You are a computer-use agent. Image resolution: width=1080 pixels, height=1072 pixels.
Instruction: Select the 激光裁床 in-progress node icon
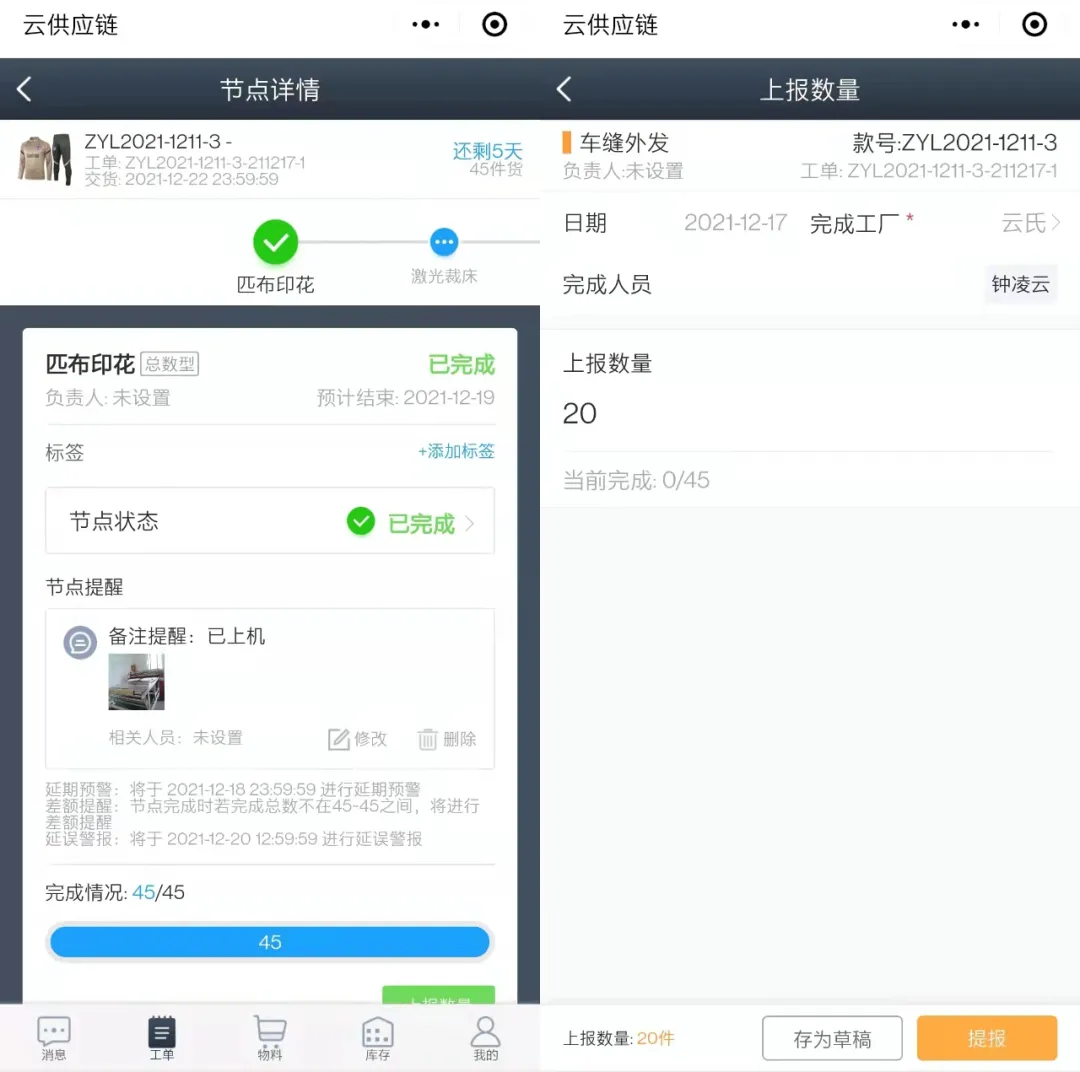point(444,243)
